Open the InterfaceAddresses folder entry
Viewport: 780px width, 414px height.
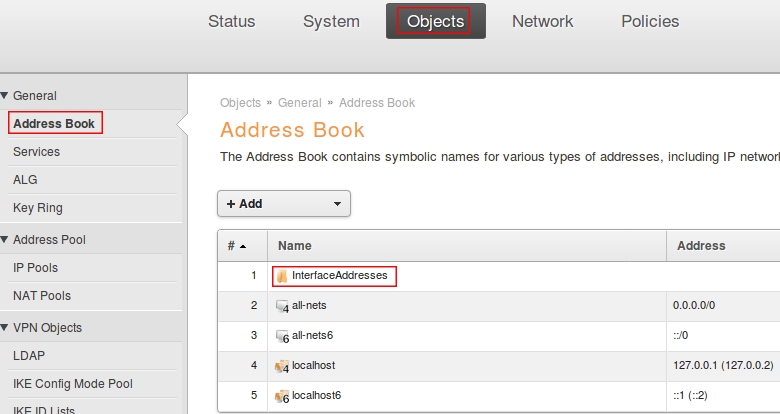point(339,276)
